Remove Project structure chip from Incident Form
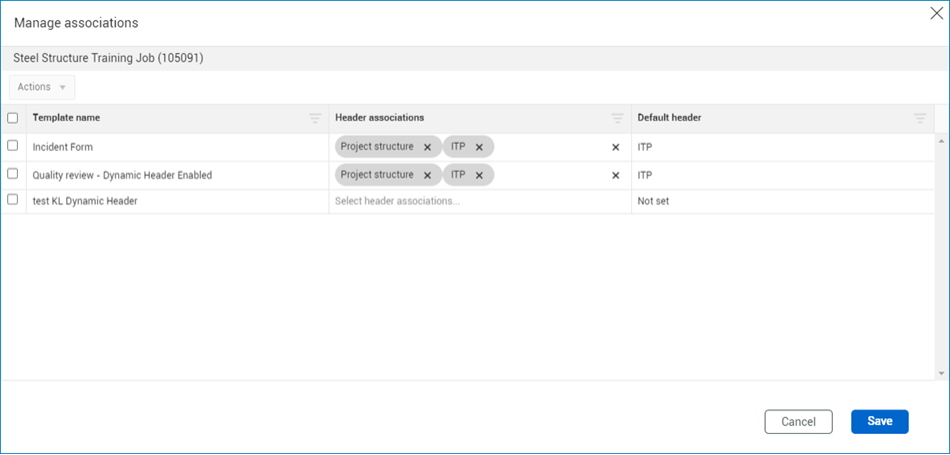 point(428,147)
